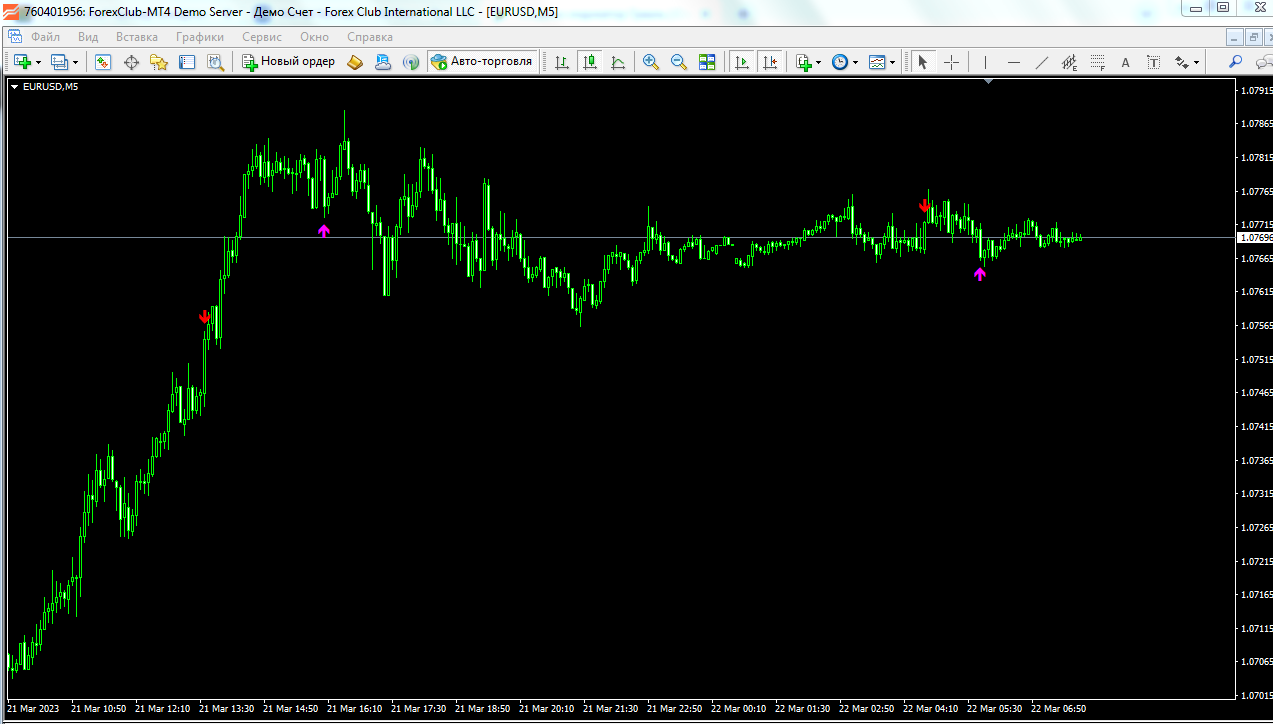This screenshot has height=724, width=1273.
Task: Select the text label tool
Action: [1153, 62]
